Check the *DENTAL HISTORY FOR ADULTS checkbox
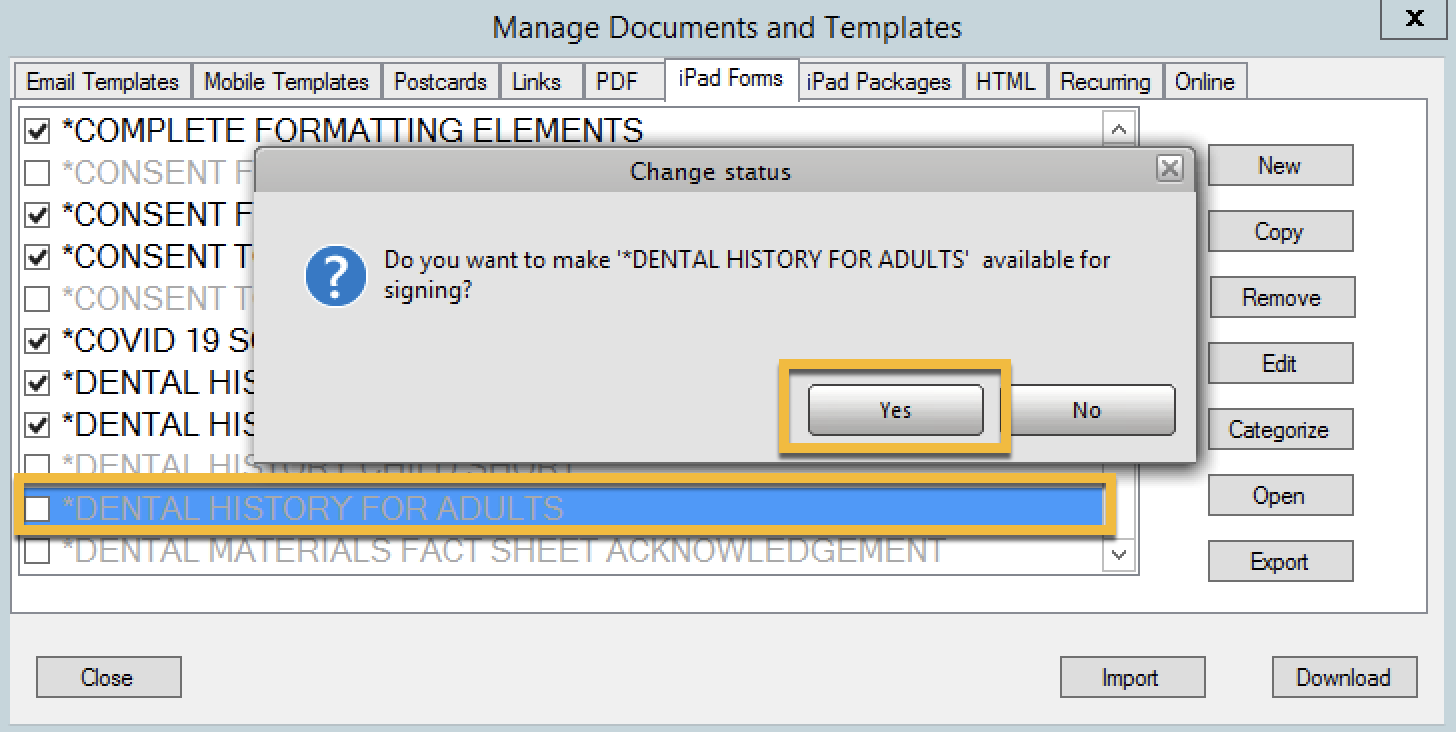 37,509
